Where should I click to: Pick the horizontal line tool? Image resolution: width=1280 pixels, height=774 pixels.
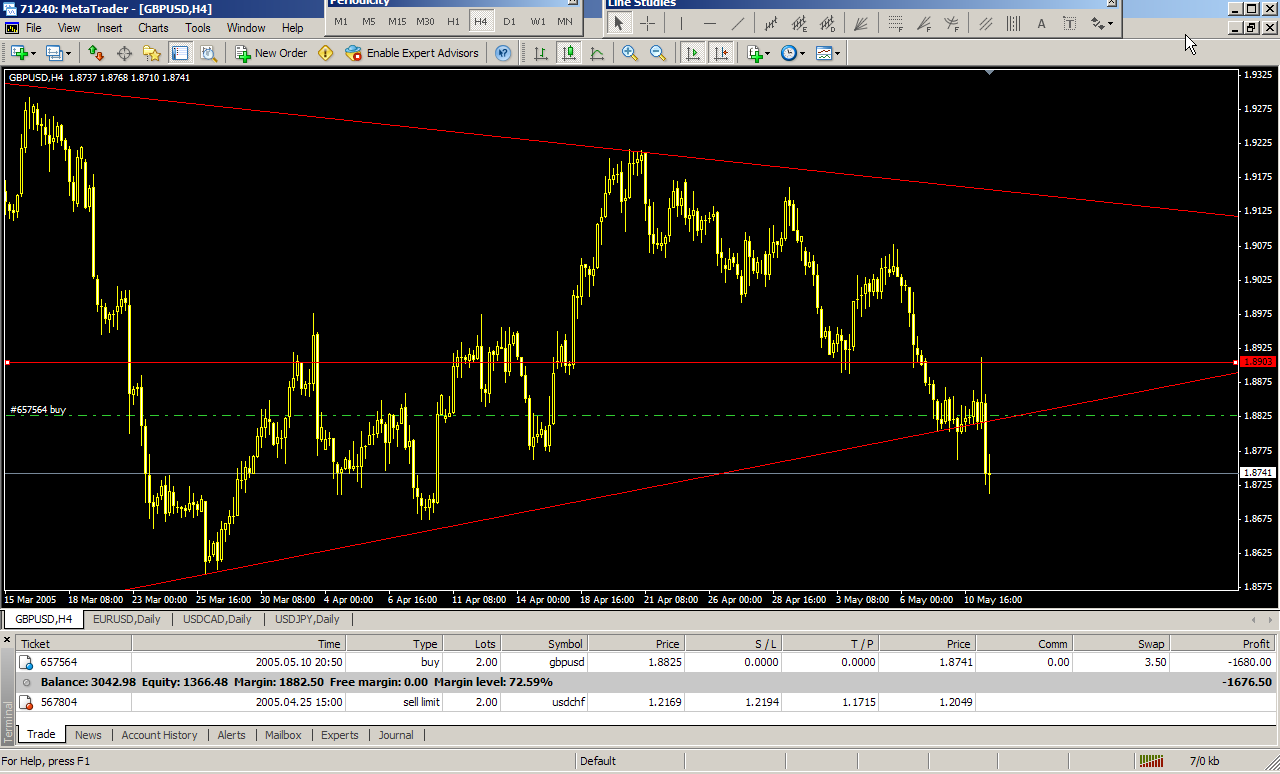710,23
